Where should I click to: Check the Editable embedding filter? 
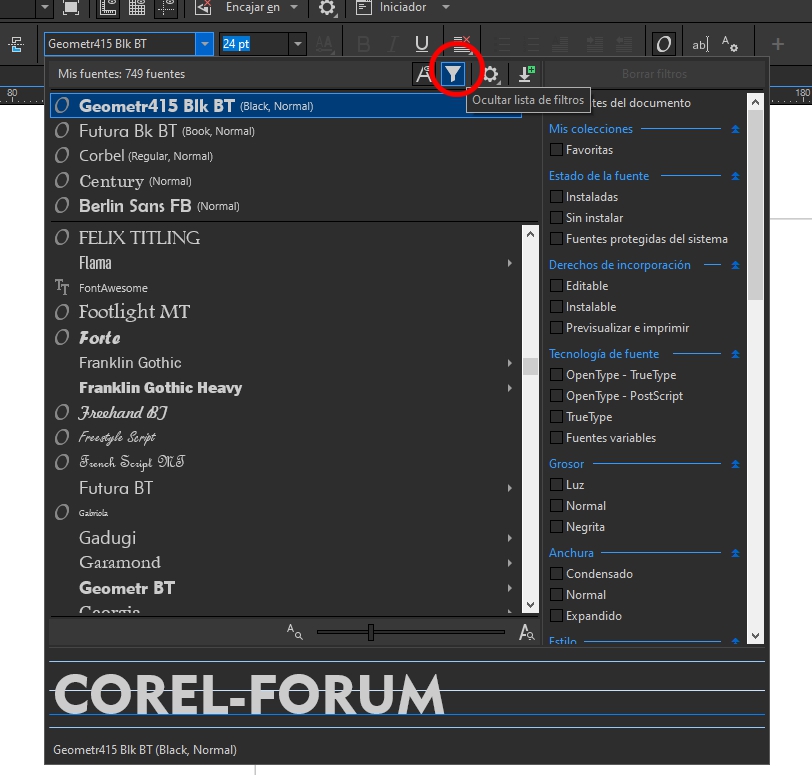pos(556,286)
